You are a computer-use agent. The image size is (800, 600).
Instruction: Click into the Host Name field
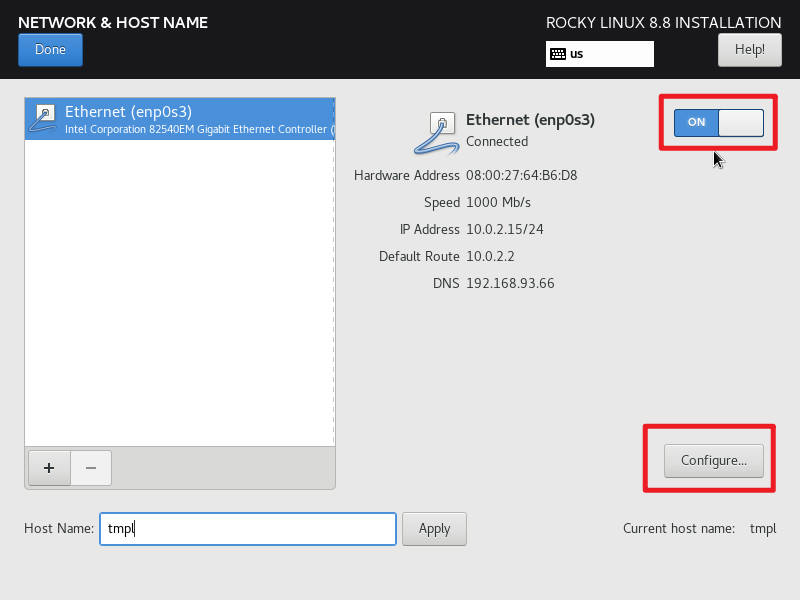pyautogui.click(x=248, y=529)
